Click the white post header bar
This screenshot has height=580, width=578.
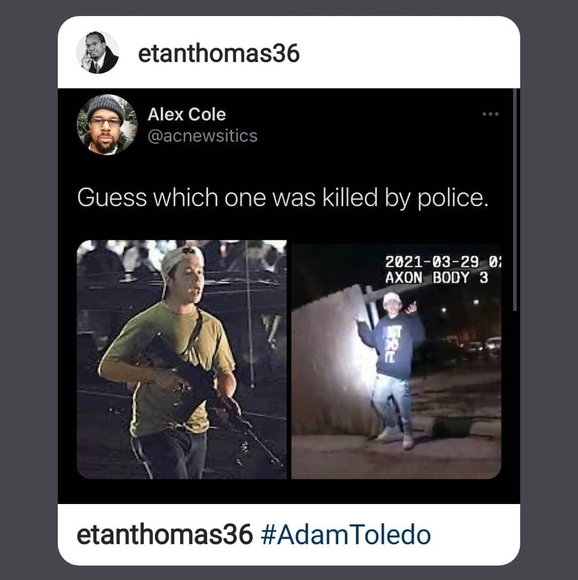[289, 52]
